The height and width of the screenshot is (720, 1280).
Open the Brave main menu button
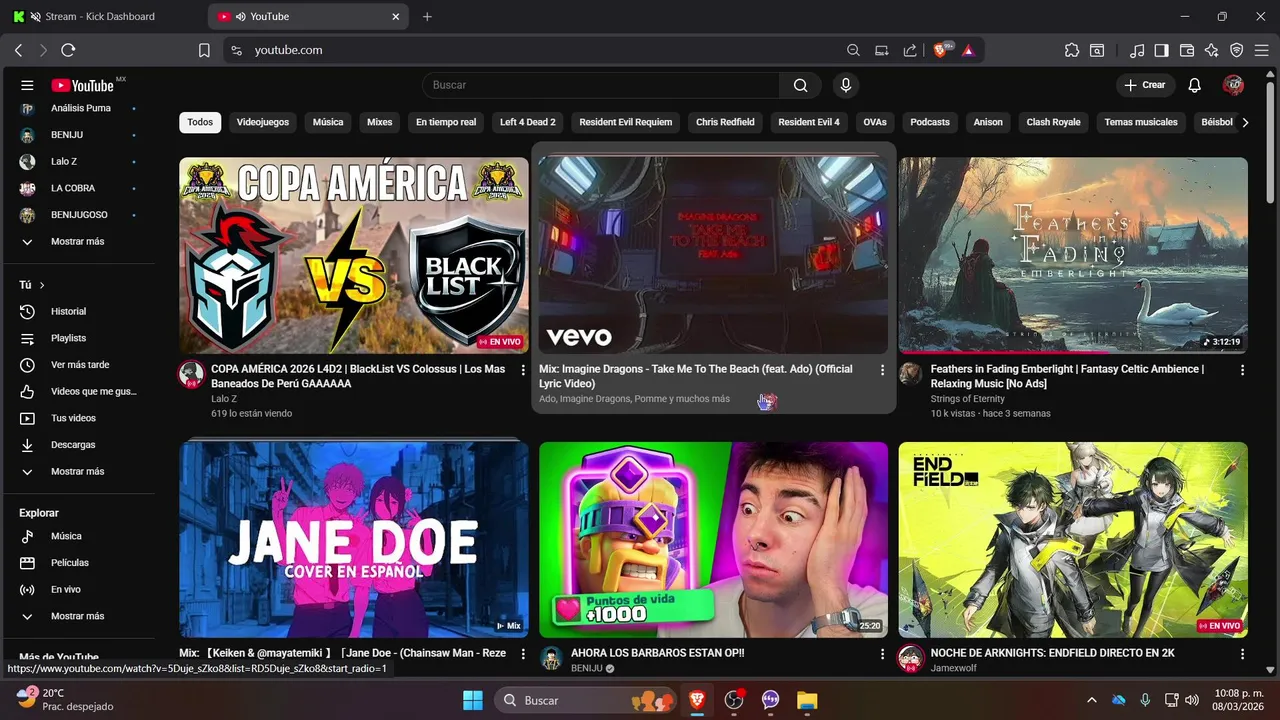pyautogui.click(x=1261, y=50)
